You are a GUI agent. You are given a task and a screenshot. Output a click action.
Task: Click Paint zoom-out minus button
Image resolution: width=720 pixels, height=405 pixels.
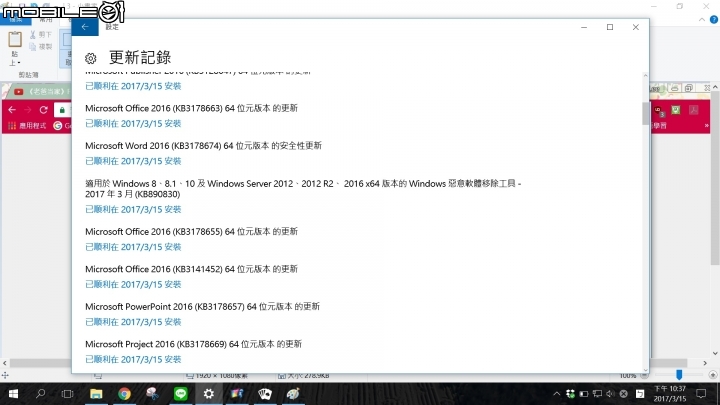(x=645, y=376)
